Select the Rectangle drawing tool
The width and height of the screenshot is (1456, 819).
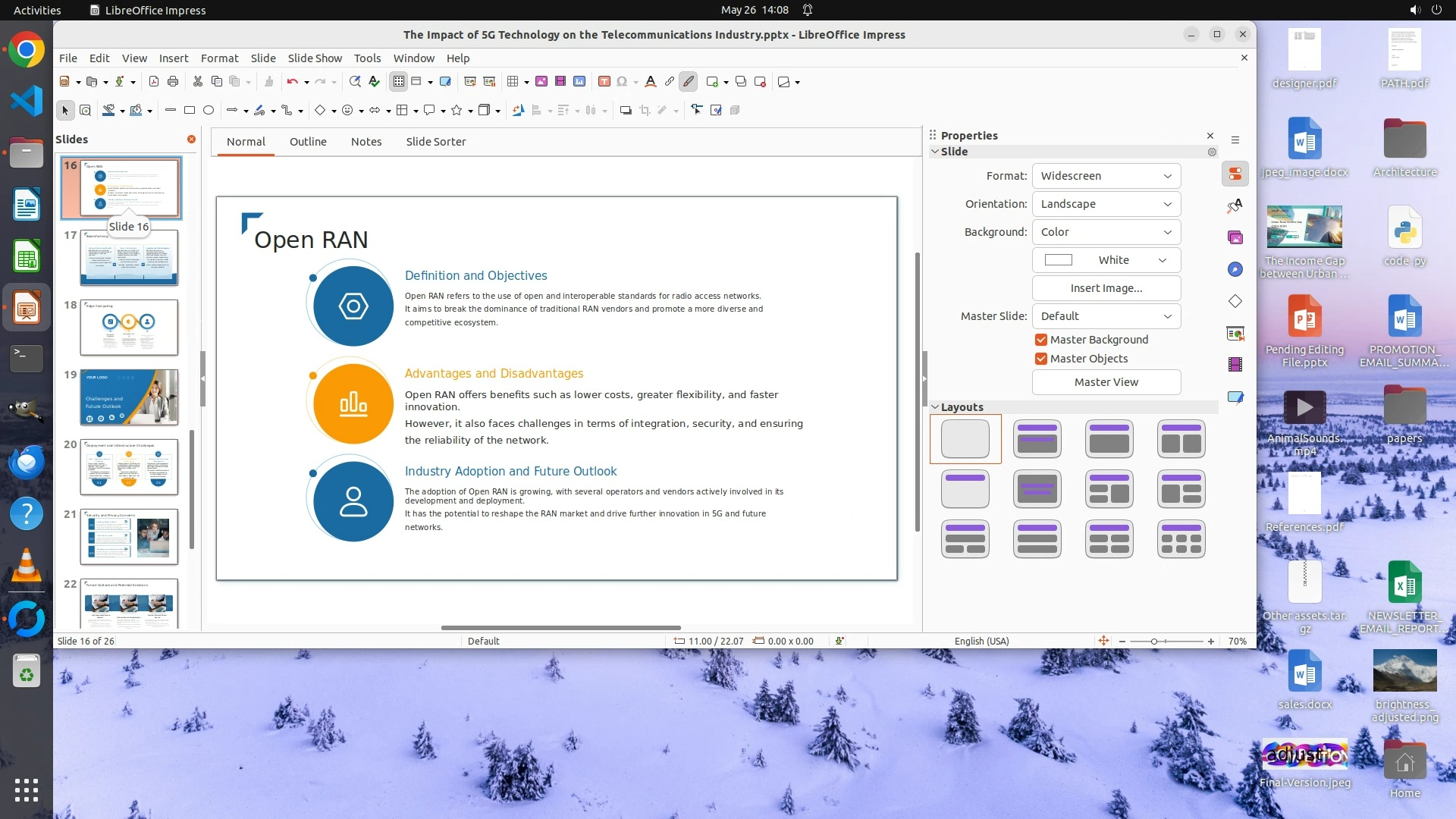tap(190, 111)
